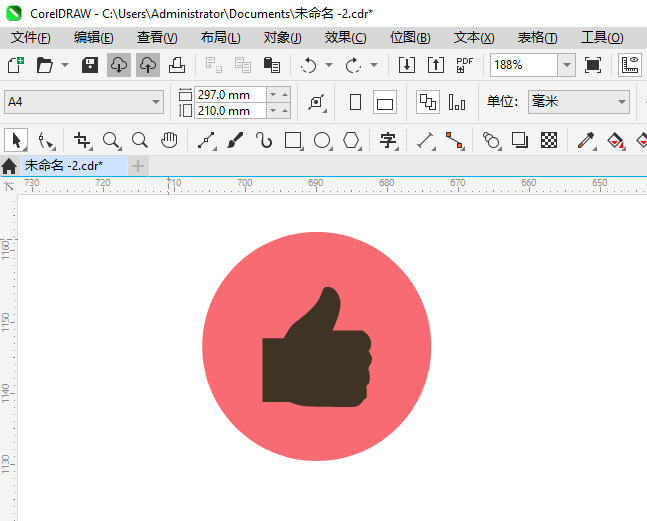Screen dimensions: 647x521
Task: Click the 210.0 mm page height field
Action: tap(230, 111)
